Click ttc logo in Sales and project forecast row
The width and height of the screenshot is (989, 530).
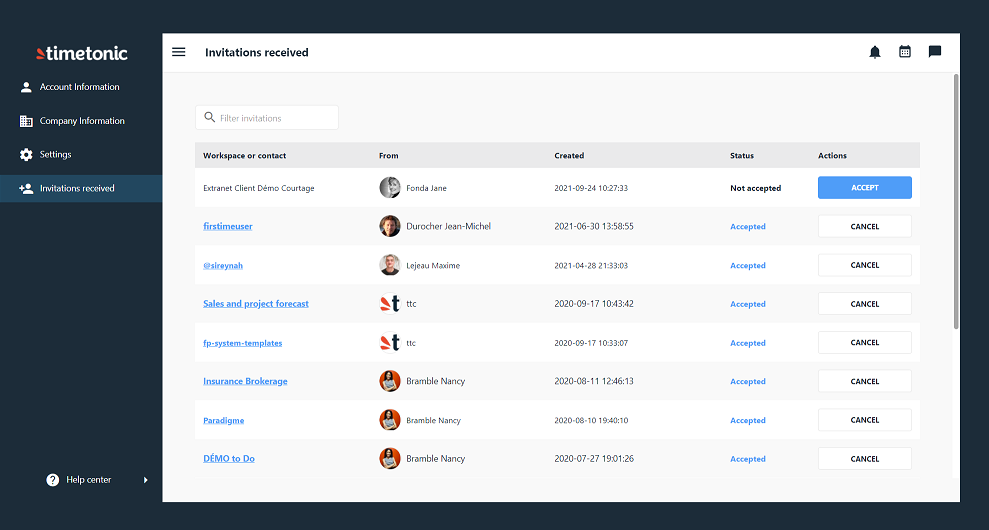click(x=390, y=304)
